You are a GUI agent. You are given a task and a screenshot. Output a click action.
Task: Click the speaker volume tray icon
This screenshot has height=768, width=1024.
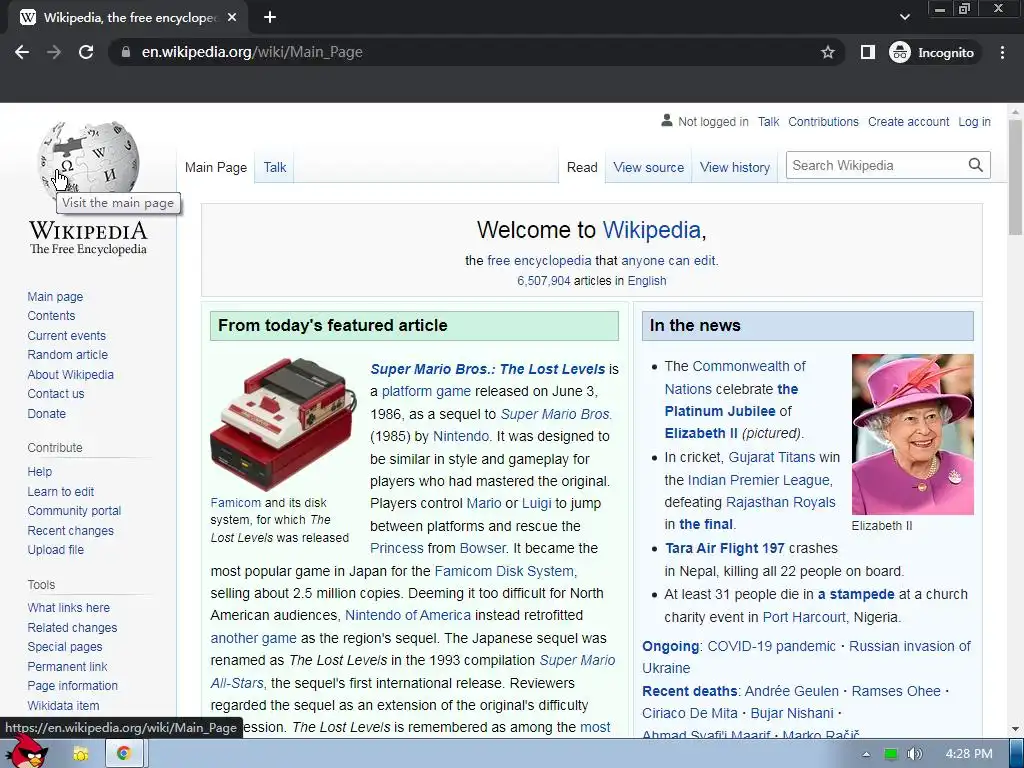coord(914,754)
